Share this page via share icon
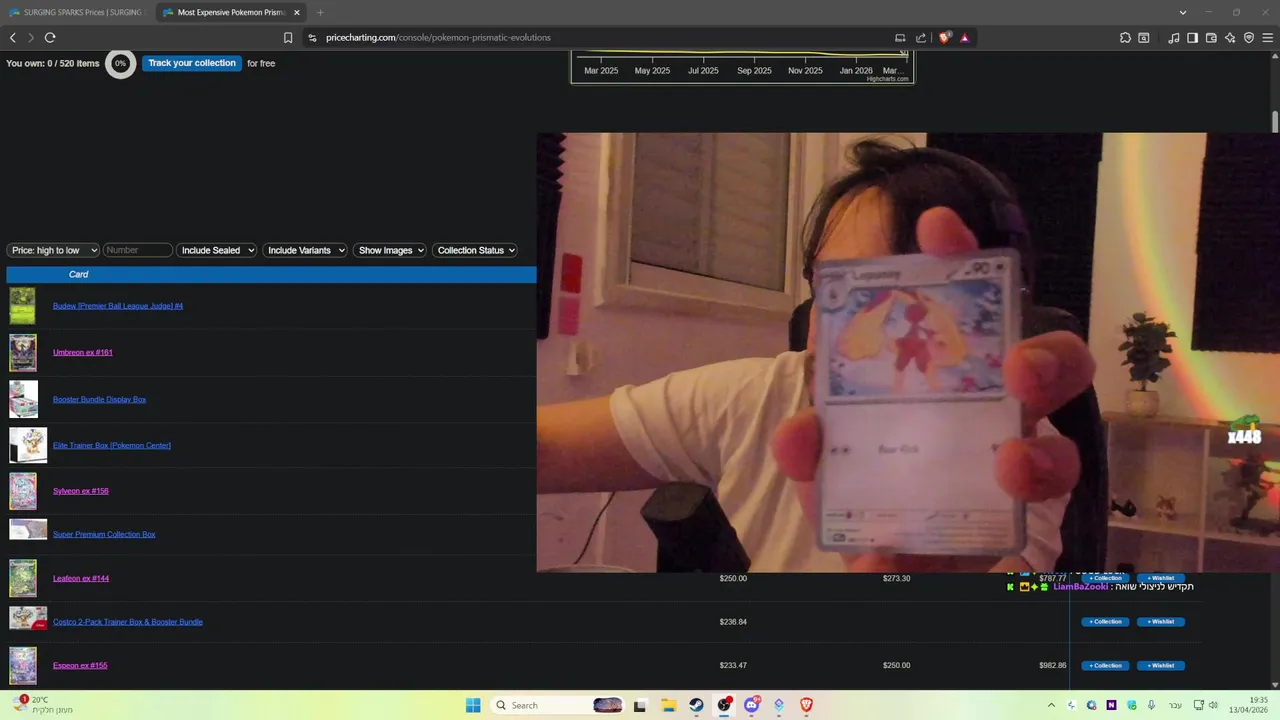1280x720 pixels. coord(921,38)
